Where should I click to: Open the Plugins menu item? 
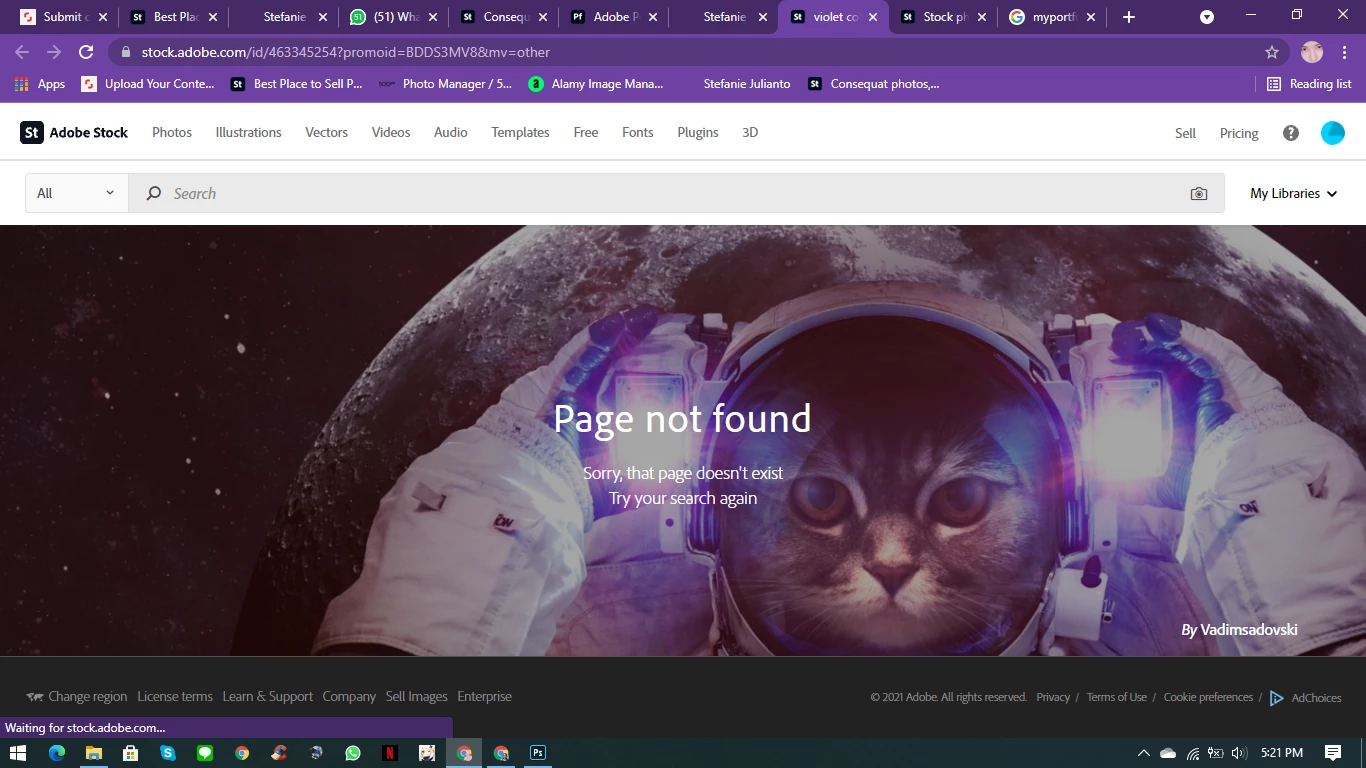click(x=698, y=132)
